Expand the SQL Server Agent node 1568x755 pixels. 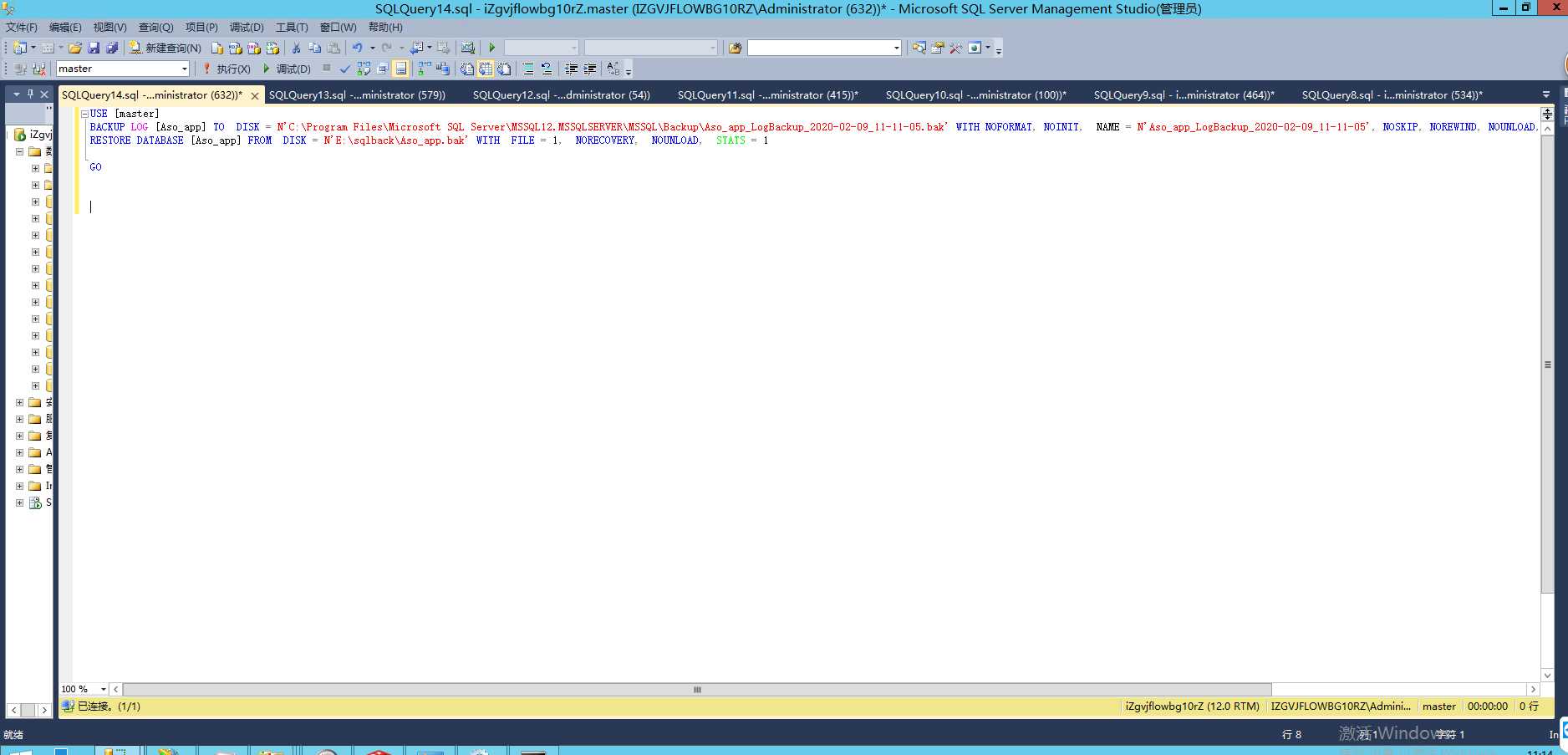(x=19, y=503)
